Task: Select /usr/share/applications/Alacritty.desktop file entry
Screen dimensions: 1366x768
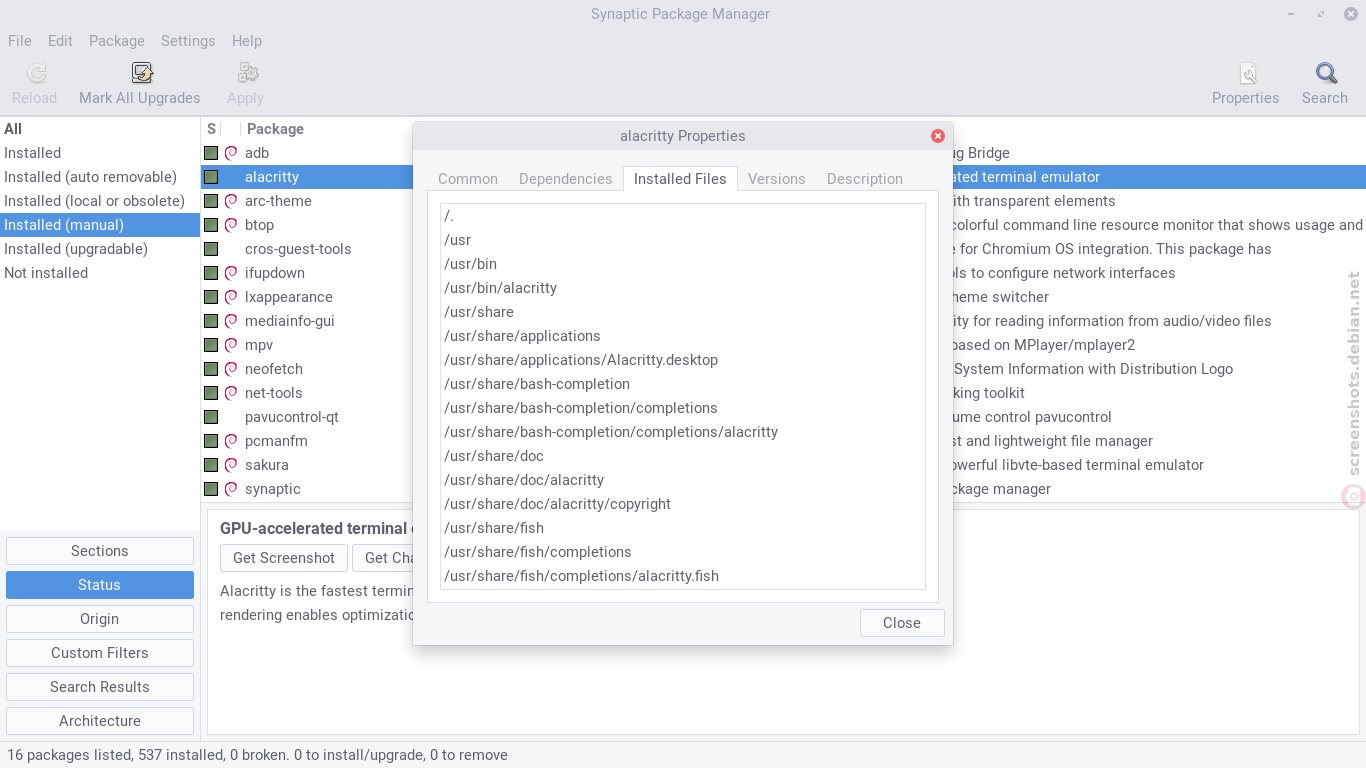Action: tap(683, 360)
